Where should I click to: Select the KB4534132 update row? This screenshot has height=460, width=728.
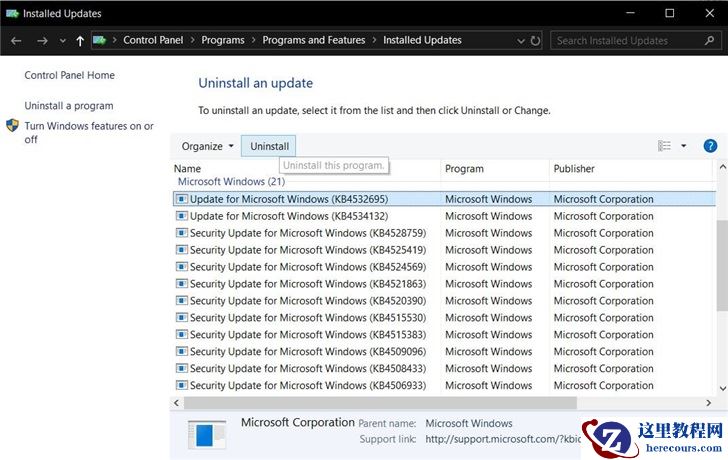coord(444,216)
